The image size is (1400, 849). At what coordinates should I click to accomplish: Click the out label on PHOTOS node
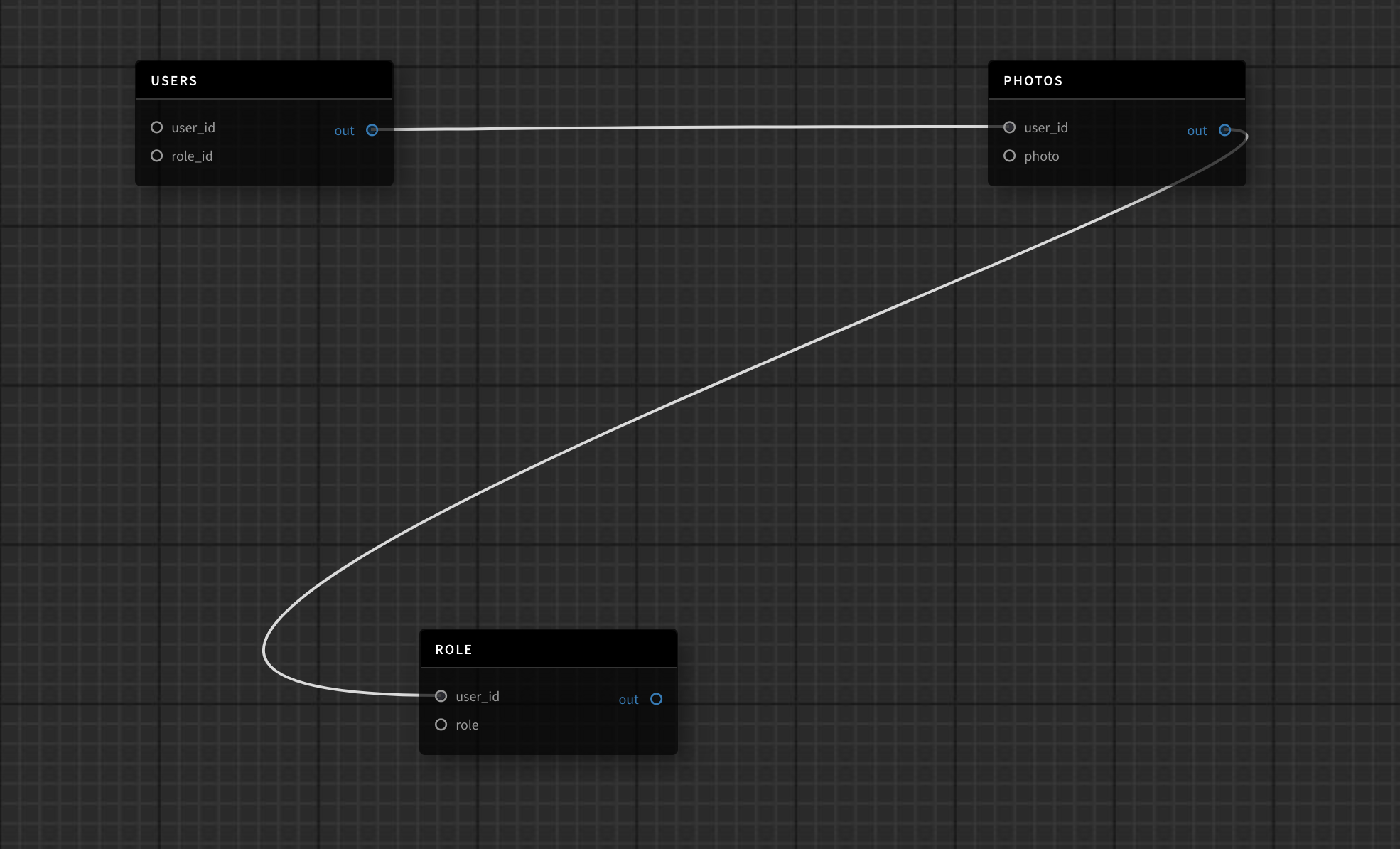tap(1197, 131)
